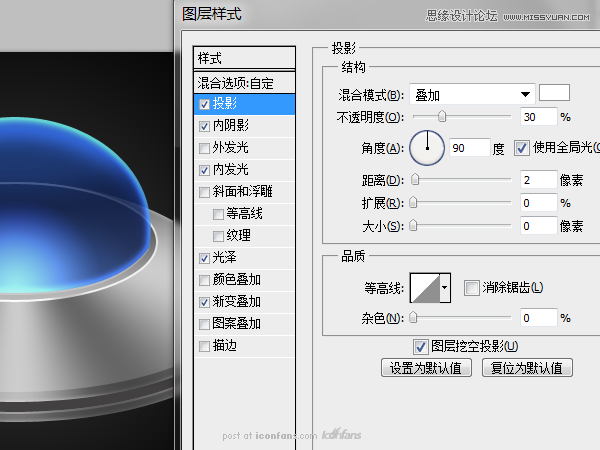Image resolution: width=600 pixels, height=450 pixels.
Task: Enable the 外发光 outer glow checkbox
Action: tap(204, 148)
